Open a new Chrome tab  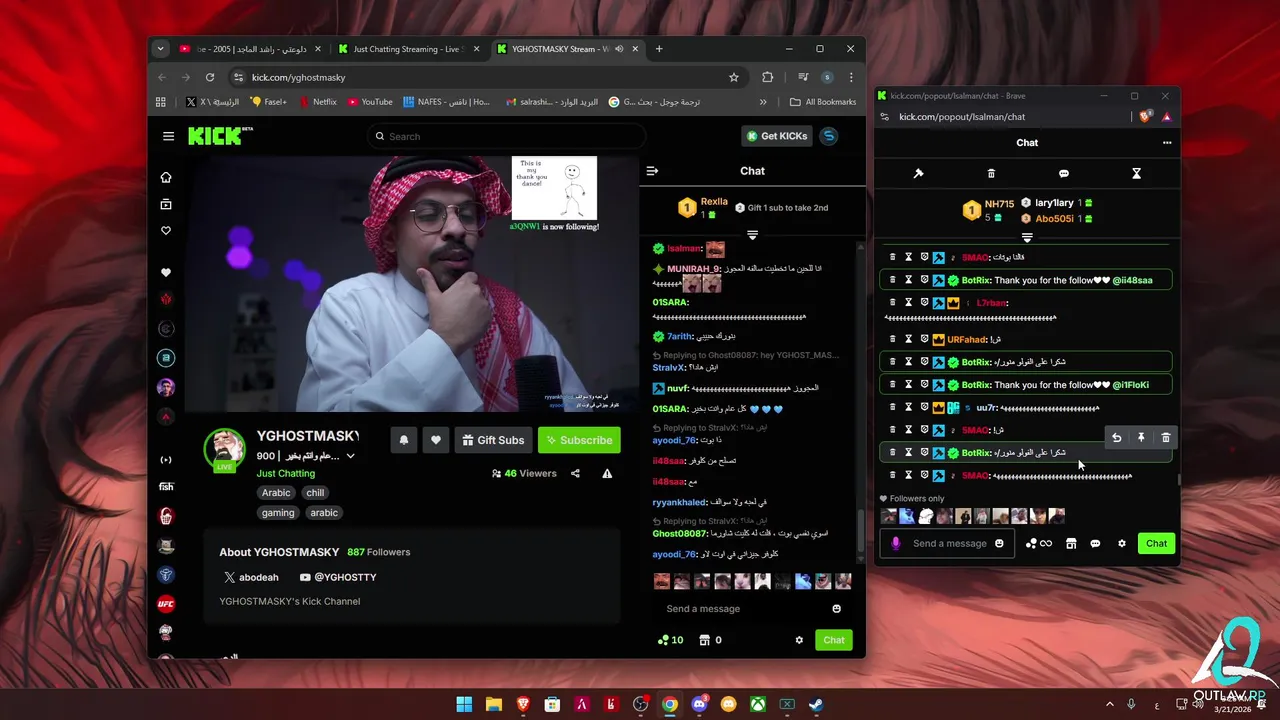(x=659, y=48)
